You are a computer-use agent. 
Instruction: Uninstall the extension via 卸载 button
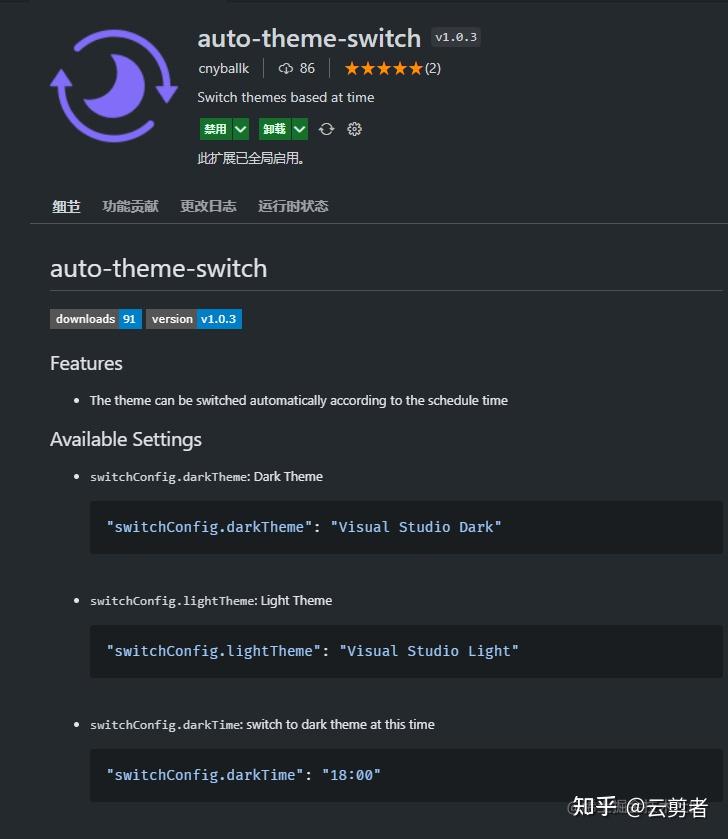275,128
